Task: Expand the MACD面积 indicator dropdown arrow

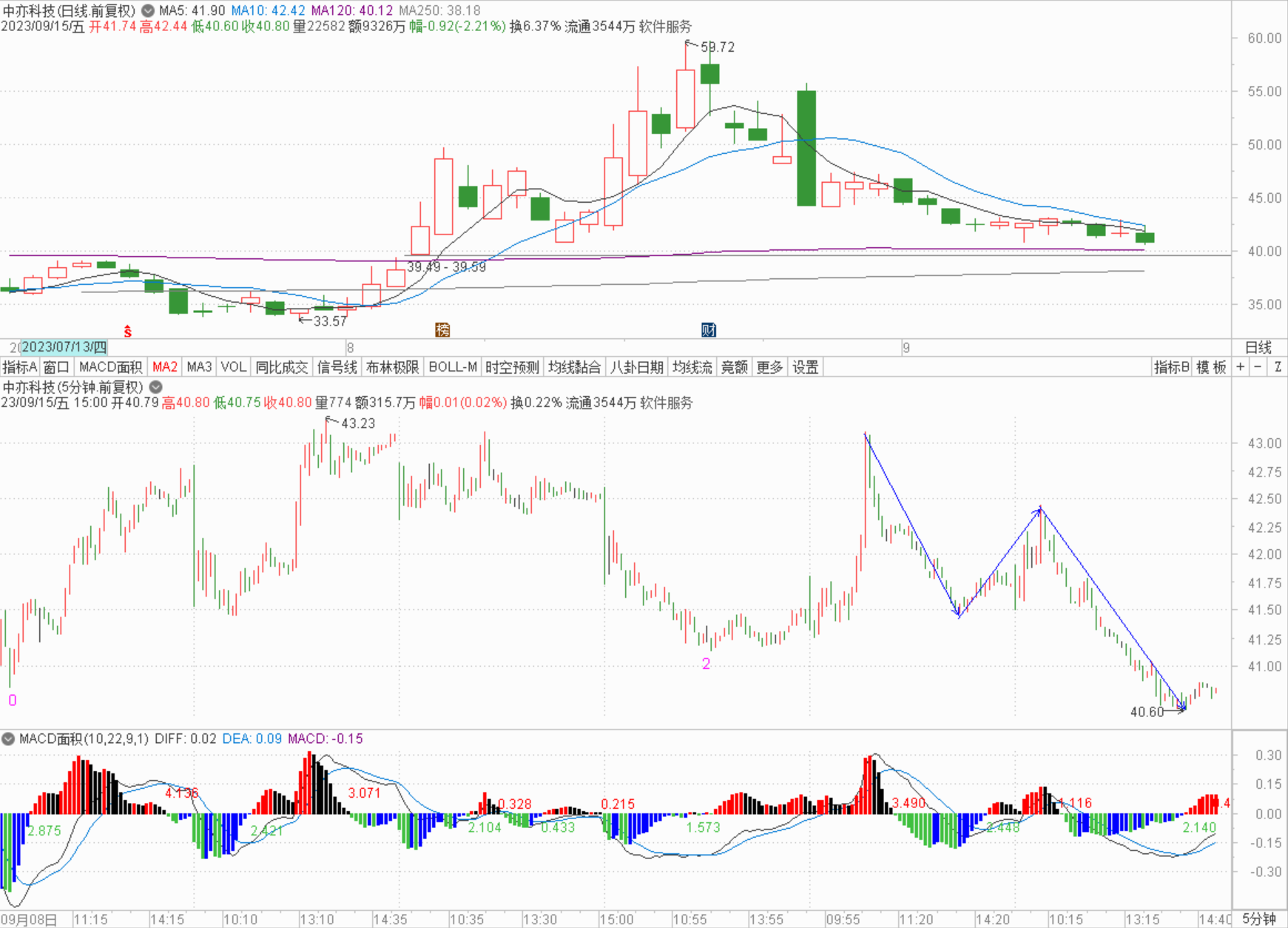Action: (9, 739)
